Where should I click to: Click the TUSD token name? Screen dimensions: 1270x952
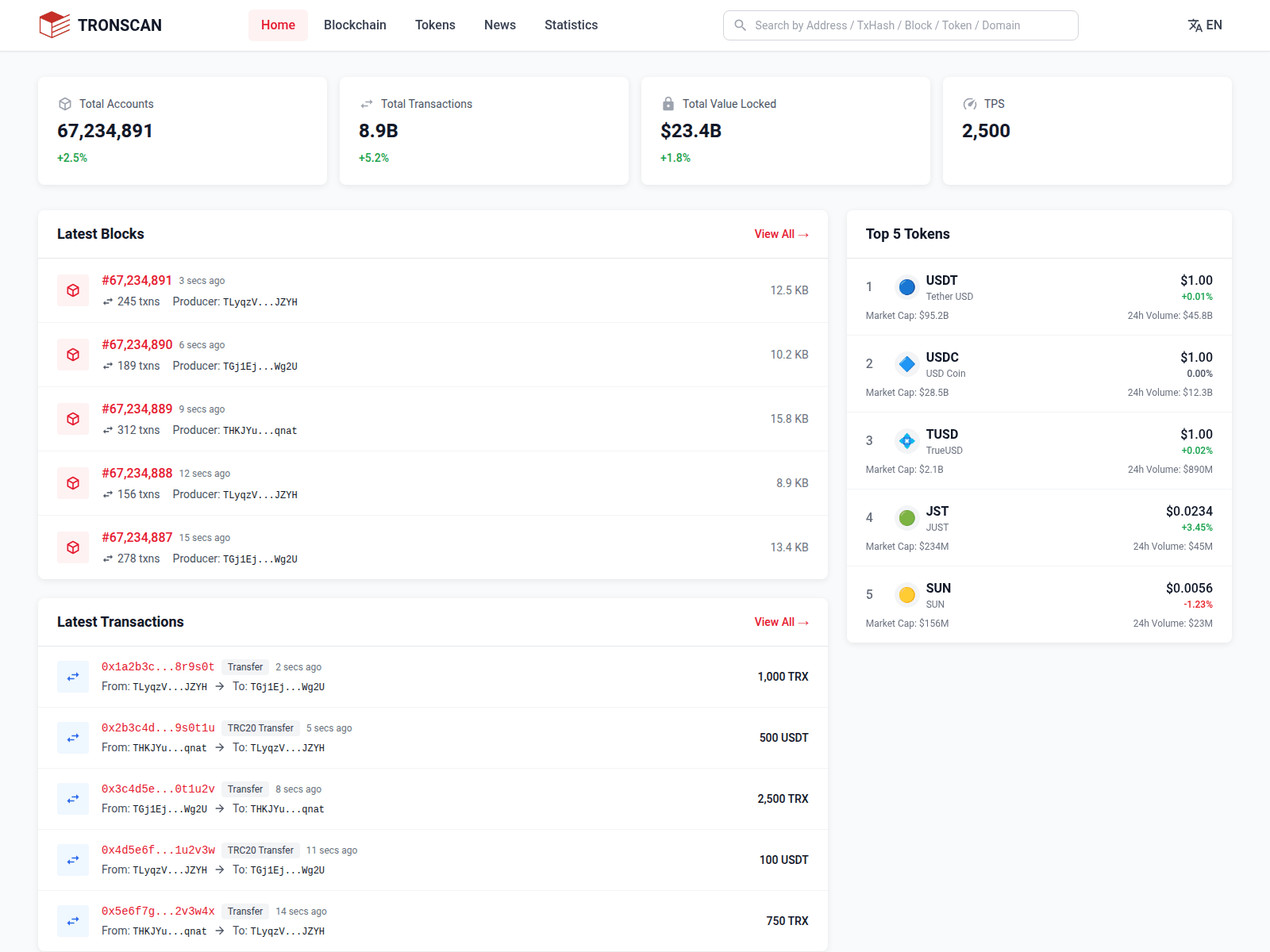(x=942, y=435)
